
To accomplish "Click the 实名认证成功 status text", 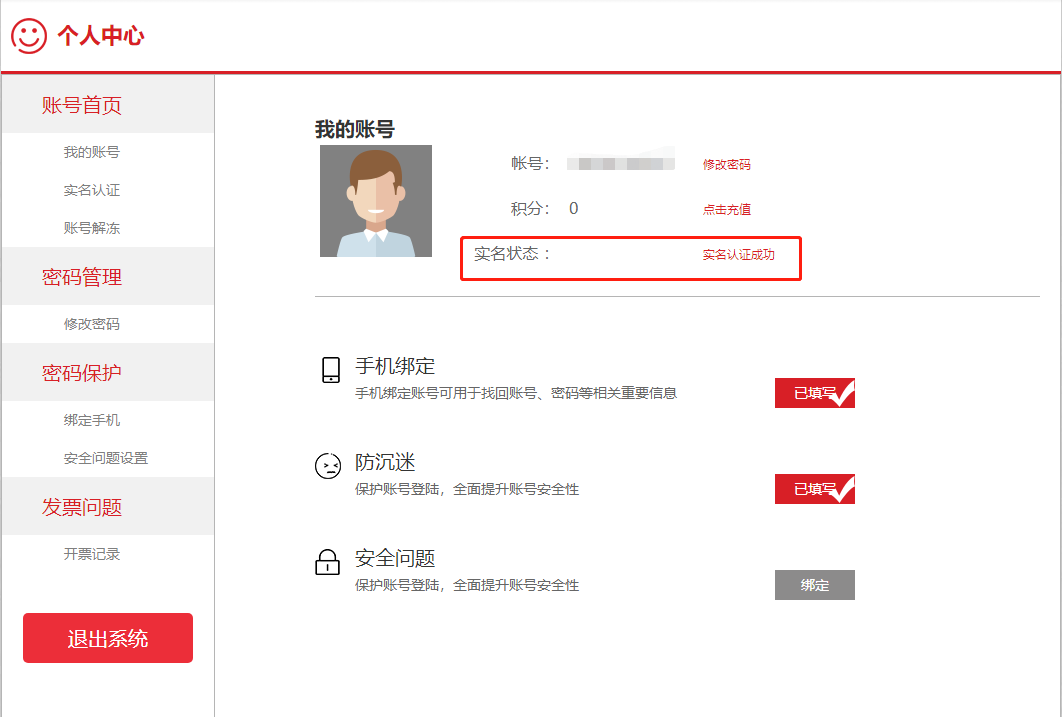I will [738, 255].
